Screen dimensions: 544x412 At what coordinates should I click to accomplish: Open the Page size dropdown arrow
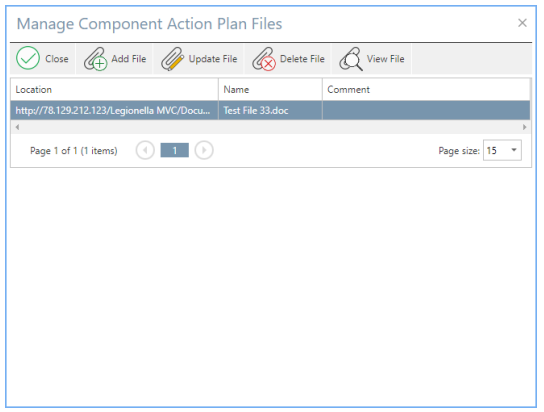[514, 150]
